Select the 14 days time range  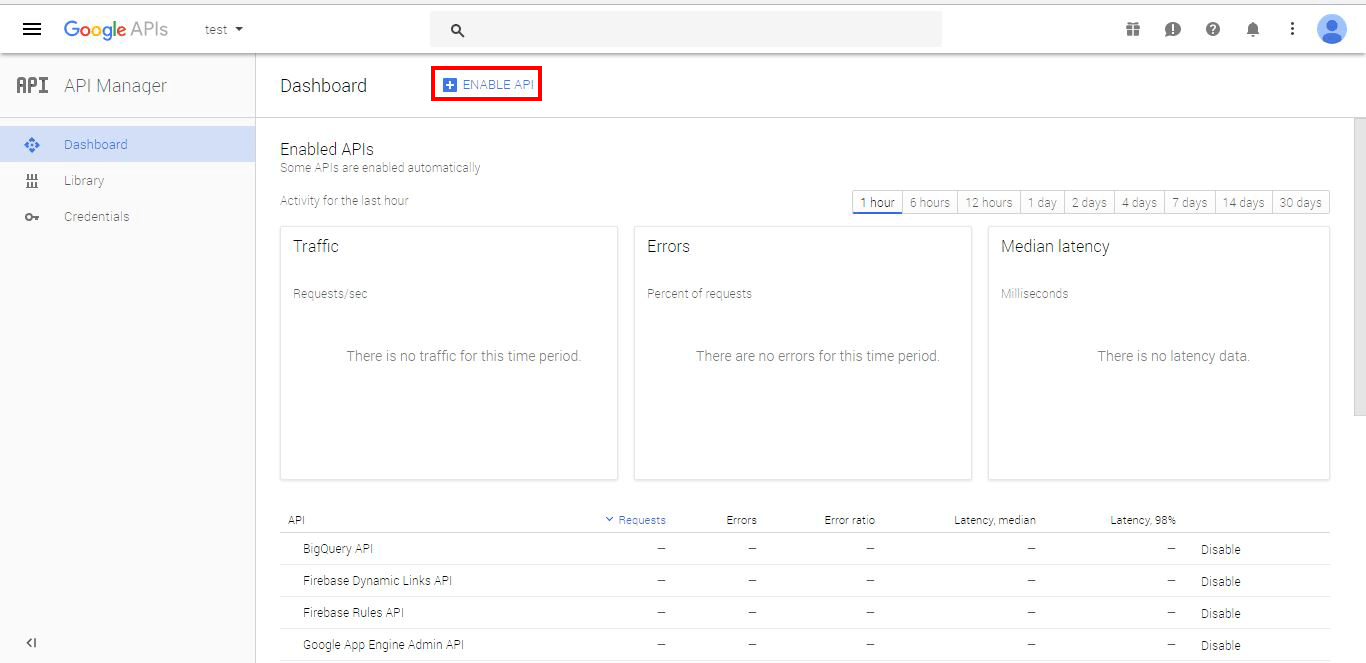(1244, 202)
